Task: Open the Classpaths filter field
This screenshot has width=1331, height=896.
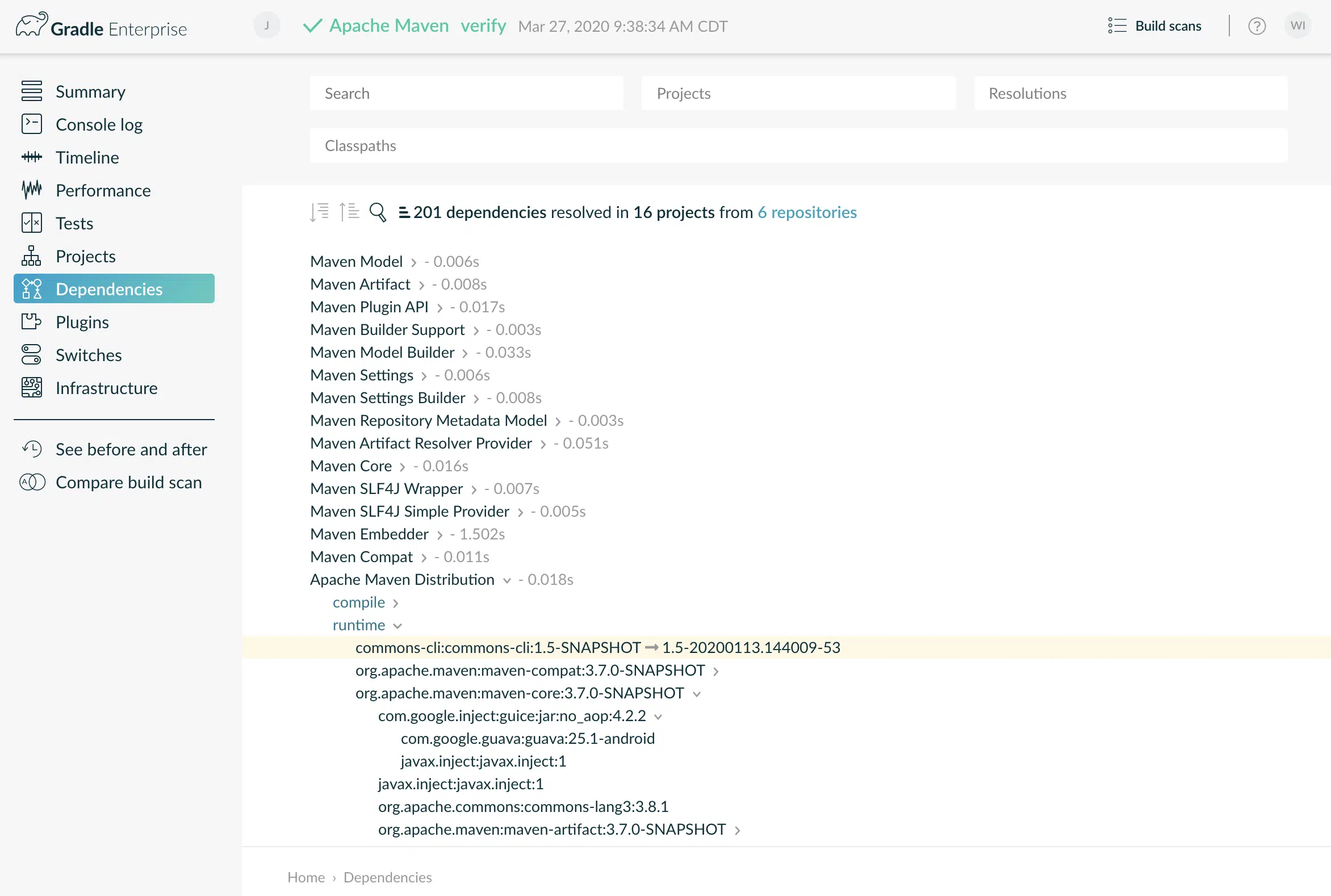Action: 798,145
